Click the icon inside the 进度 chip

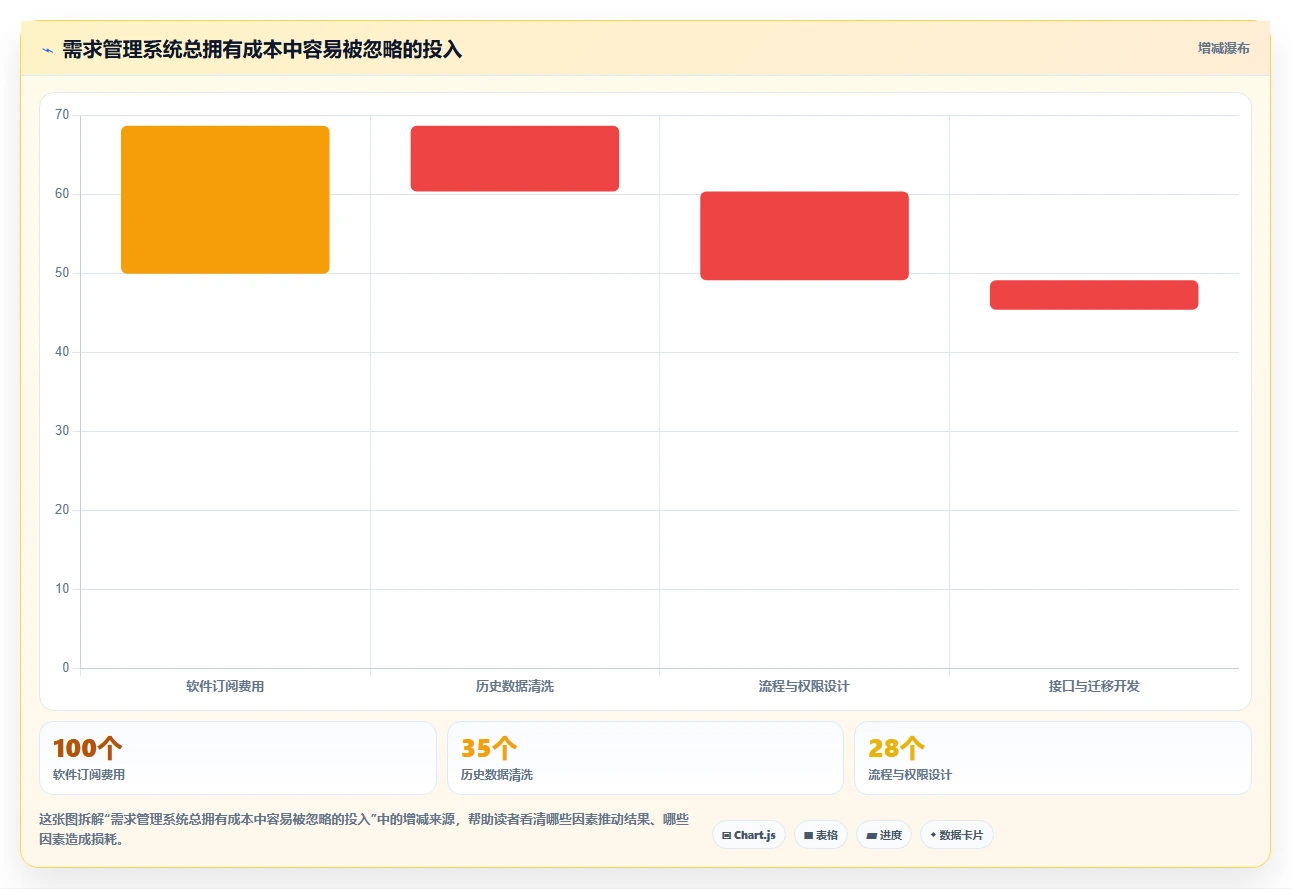[871, 835]
